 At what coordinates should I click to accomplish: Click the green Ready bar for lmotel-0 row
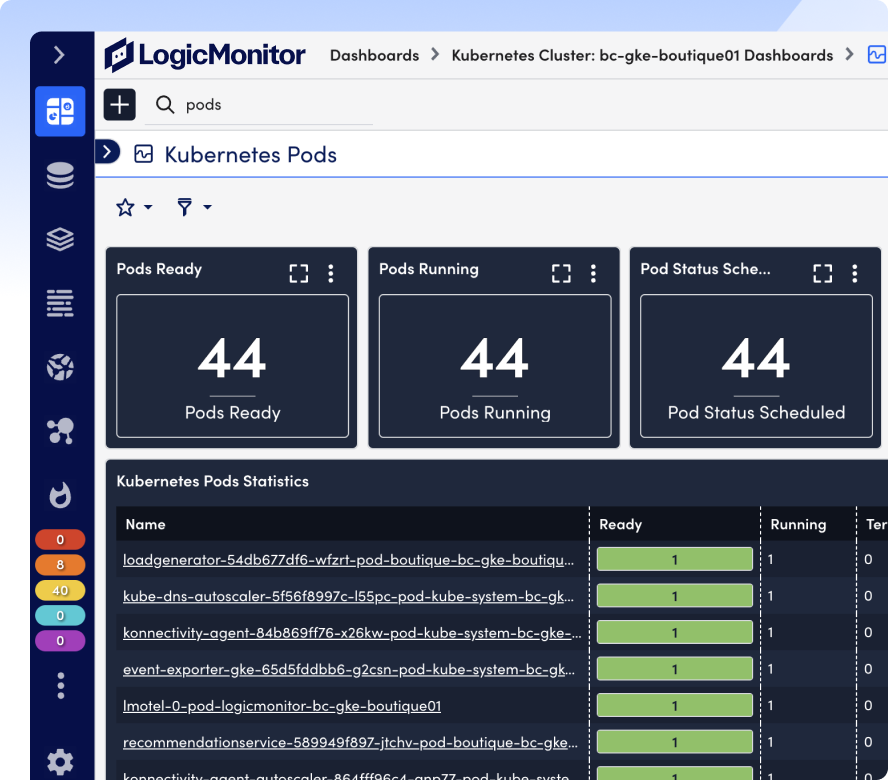tap(674, 706)
